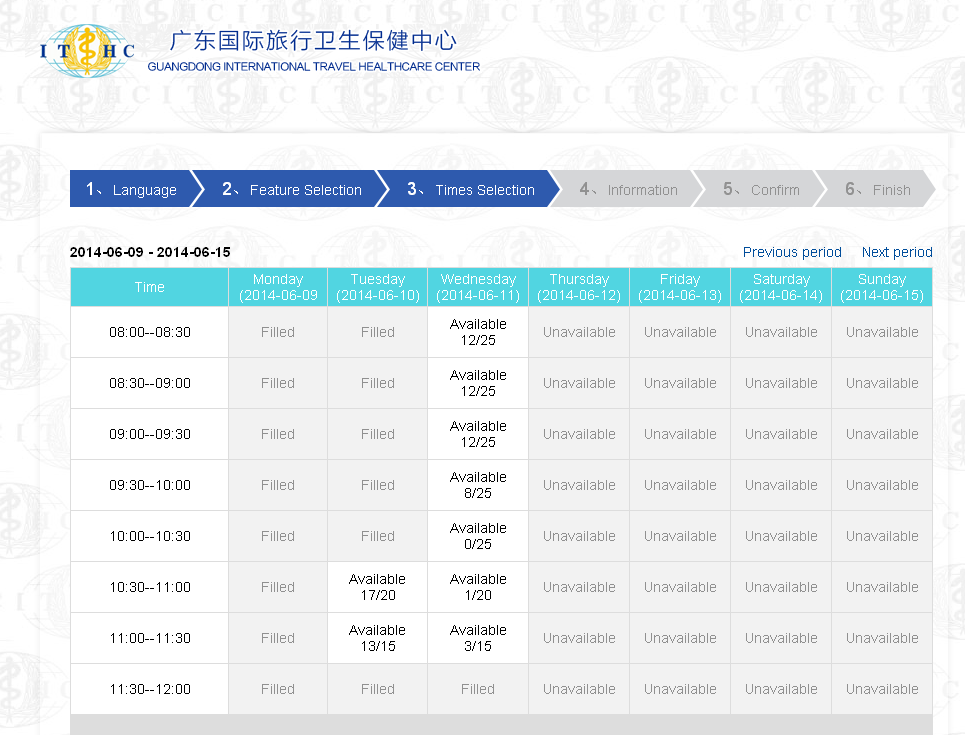965x735 pixels.
Task: Book Wednesday 08:30--09:00 available slot
Action: pos(478,384)
